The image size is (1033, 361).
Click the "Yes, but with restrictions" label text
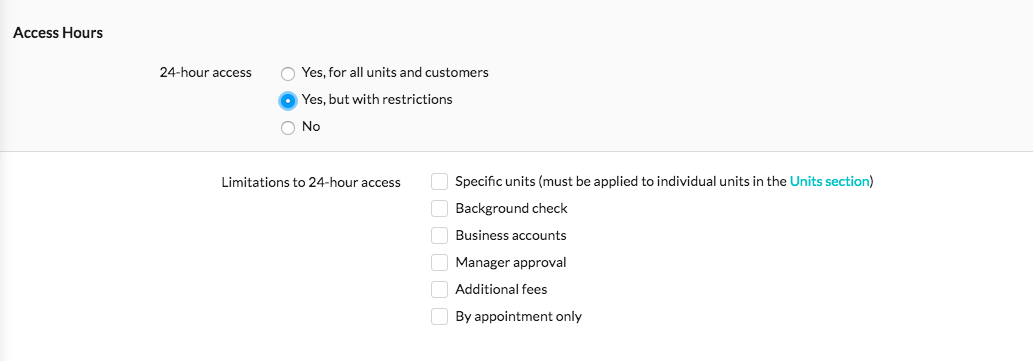(x=377, y=99)
